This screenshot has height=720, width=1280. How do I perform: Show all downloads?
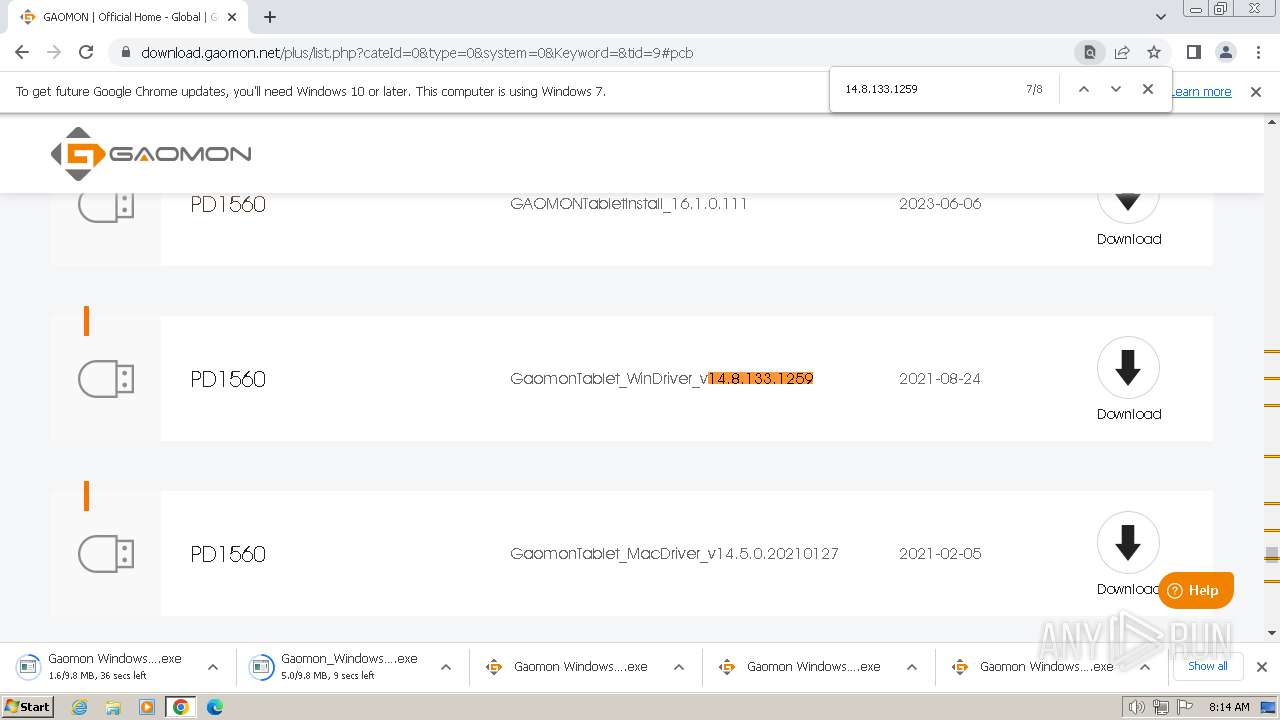(1207, 666)
